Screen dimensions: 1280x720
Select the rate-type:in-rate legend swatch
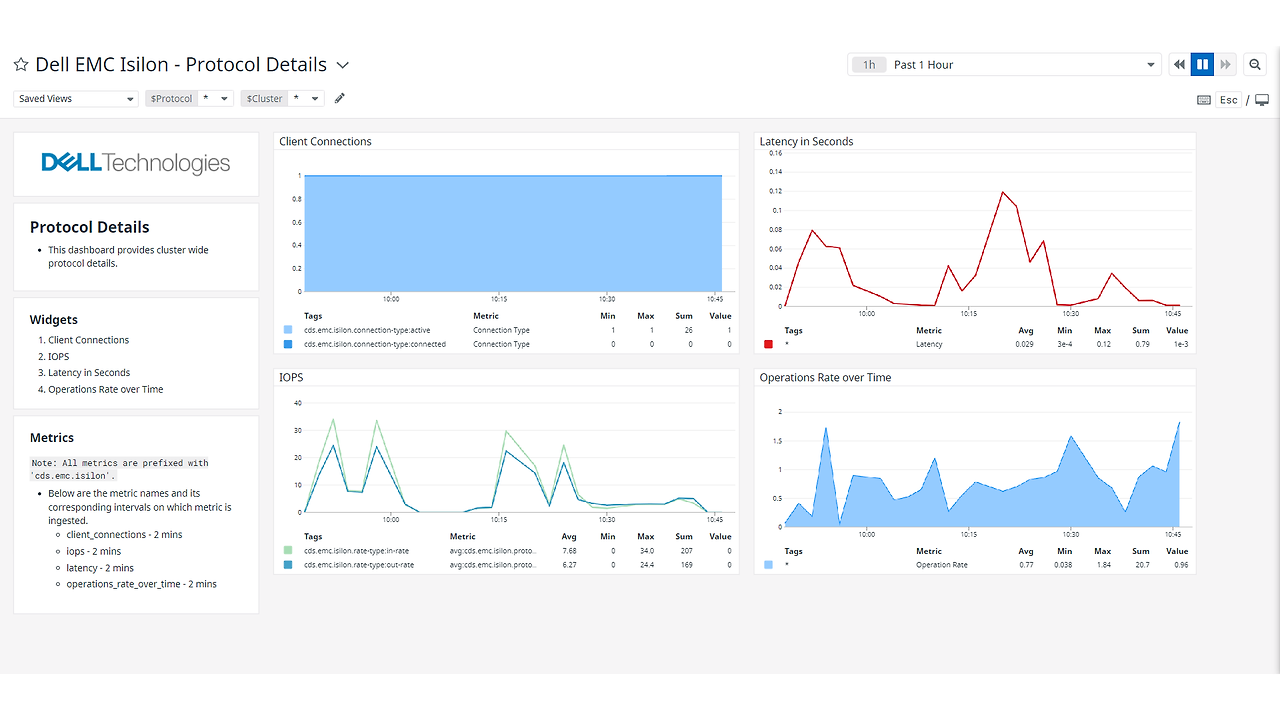(x=288, y=551)
